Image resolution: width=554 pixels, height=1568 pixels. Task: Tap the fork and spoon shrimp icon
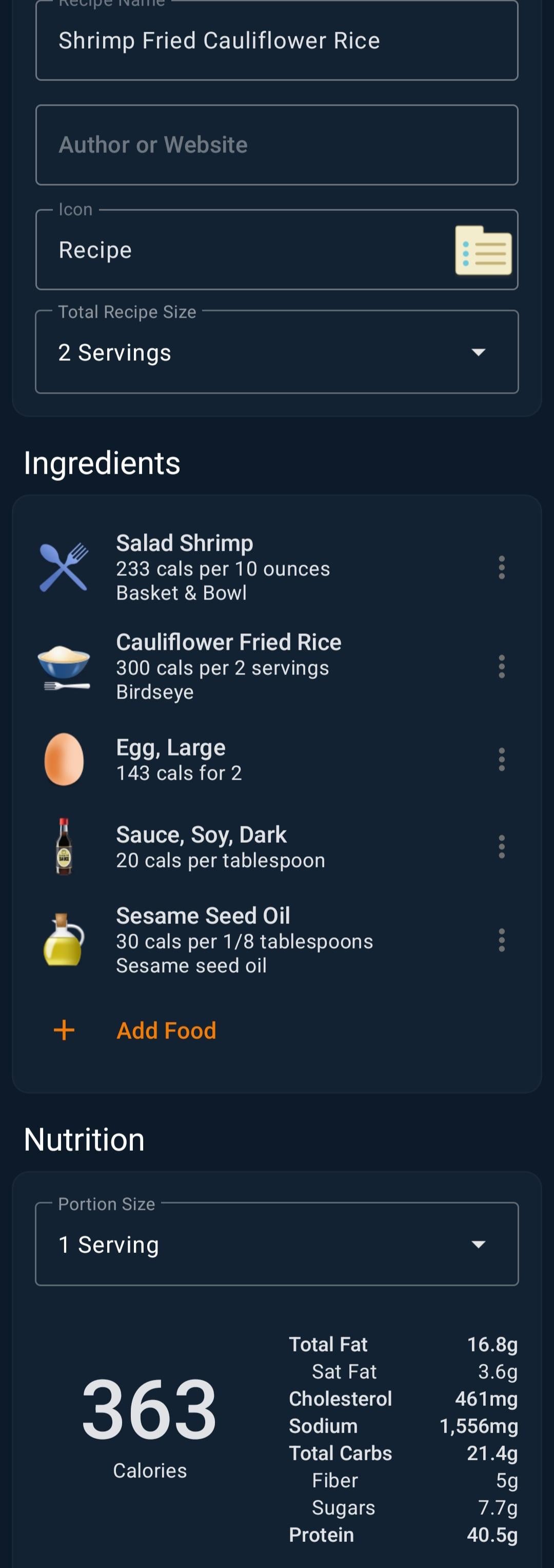(x=64, y=567)
